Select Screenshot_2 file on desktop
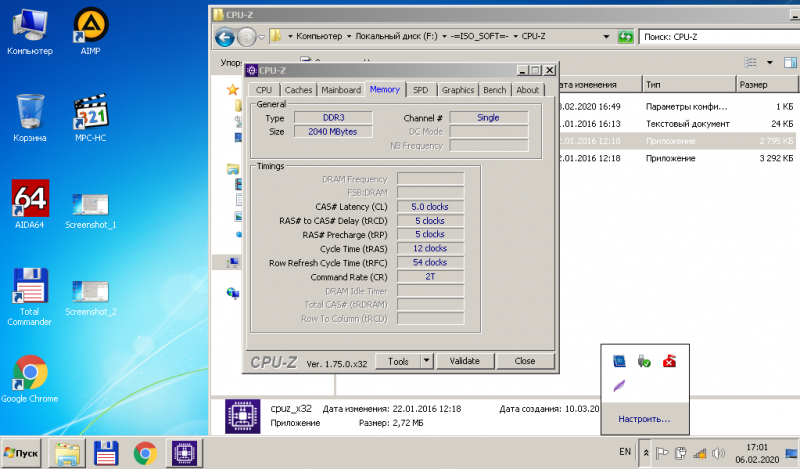The image size is (800, 469). point(90,298)
